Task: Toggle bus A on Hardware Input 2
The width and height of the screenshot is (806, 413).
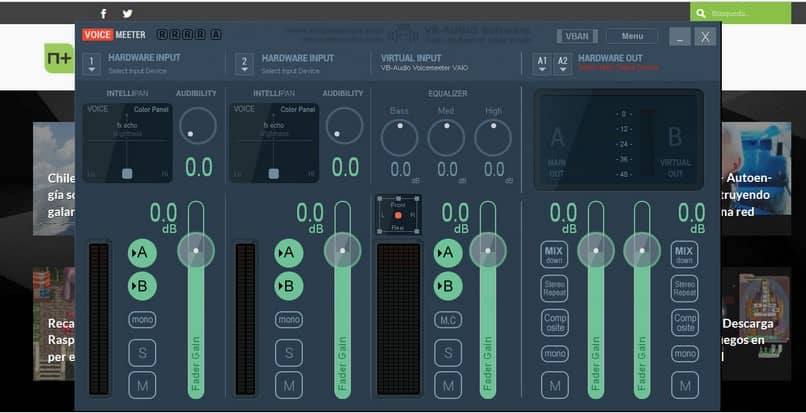Action: click(x=288, y=253)
